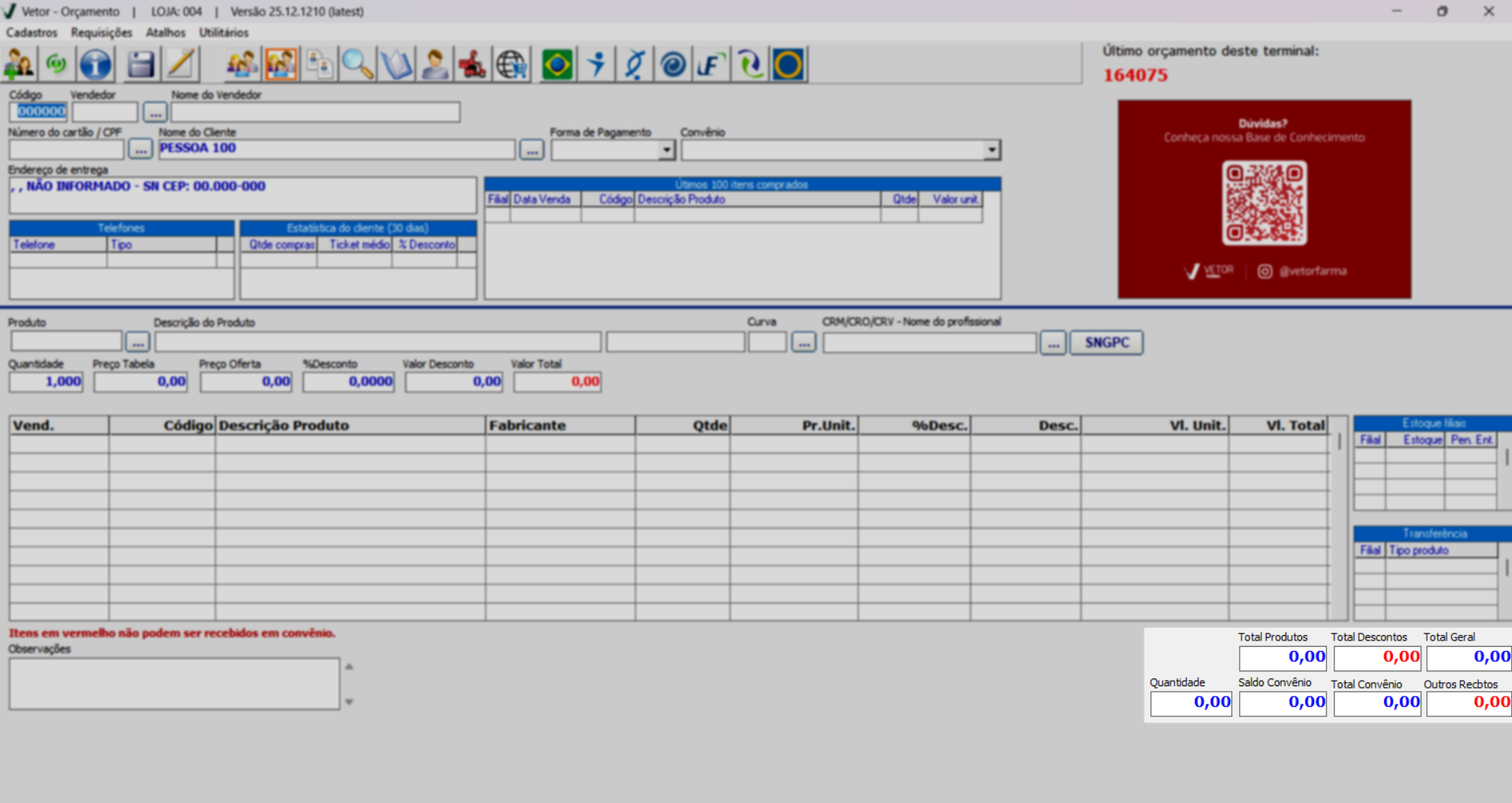Open search with the magnifying glass icon

coord(357,64)
